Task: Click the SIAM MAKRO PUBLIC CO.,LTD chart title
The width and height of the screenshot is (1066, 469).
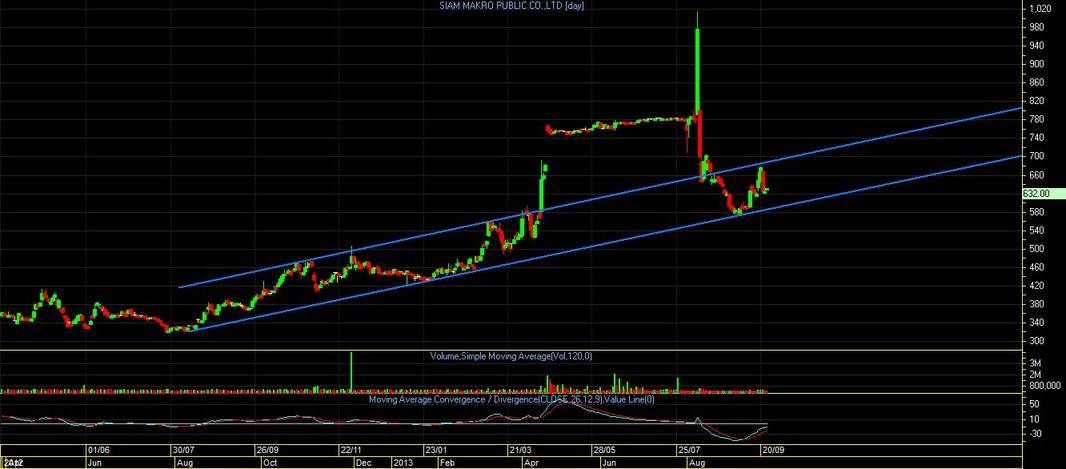Action: pos(512,5)
